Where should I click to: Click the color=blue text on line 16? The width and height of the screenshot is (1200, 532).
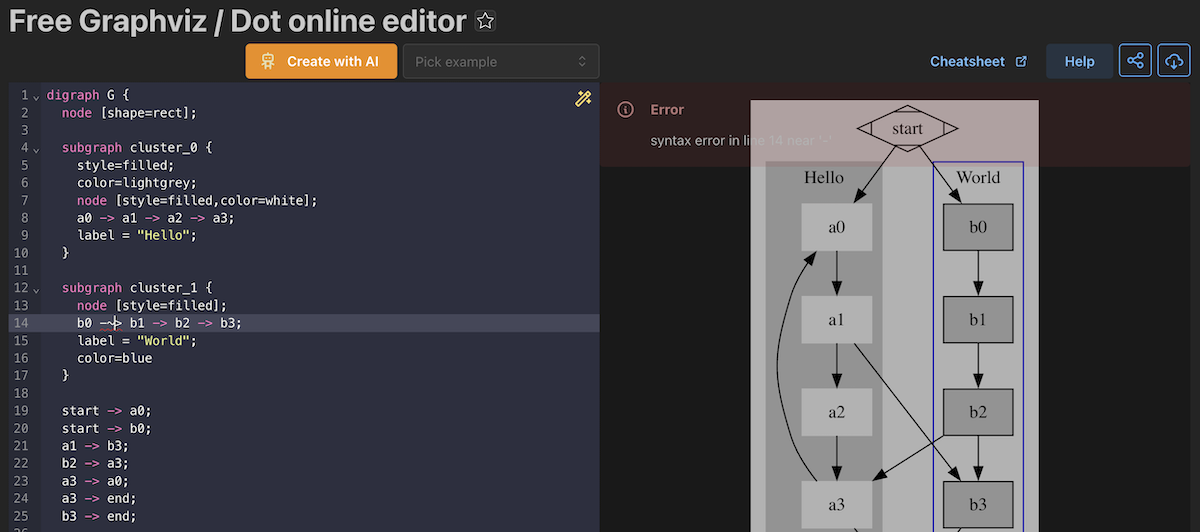tap(114, 358)
